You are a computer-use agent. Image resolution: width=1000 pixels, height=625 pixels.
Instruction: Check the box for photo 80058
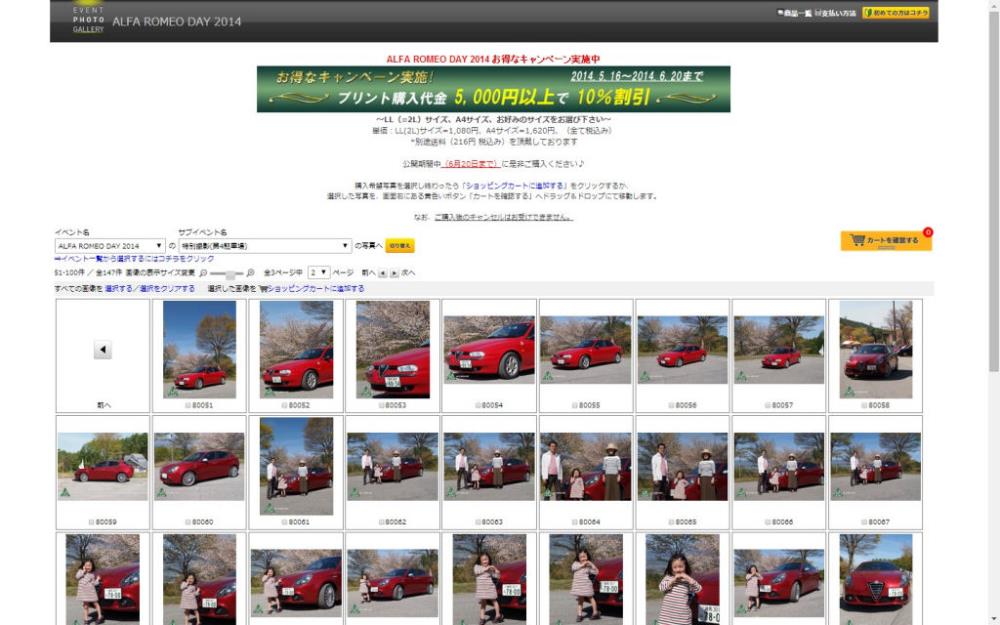tap(865, 406)
